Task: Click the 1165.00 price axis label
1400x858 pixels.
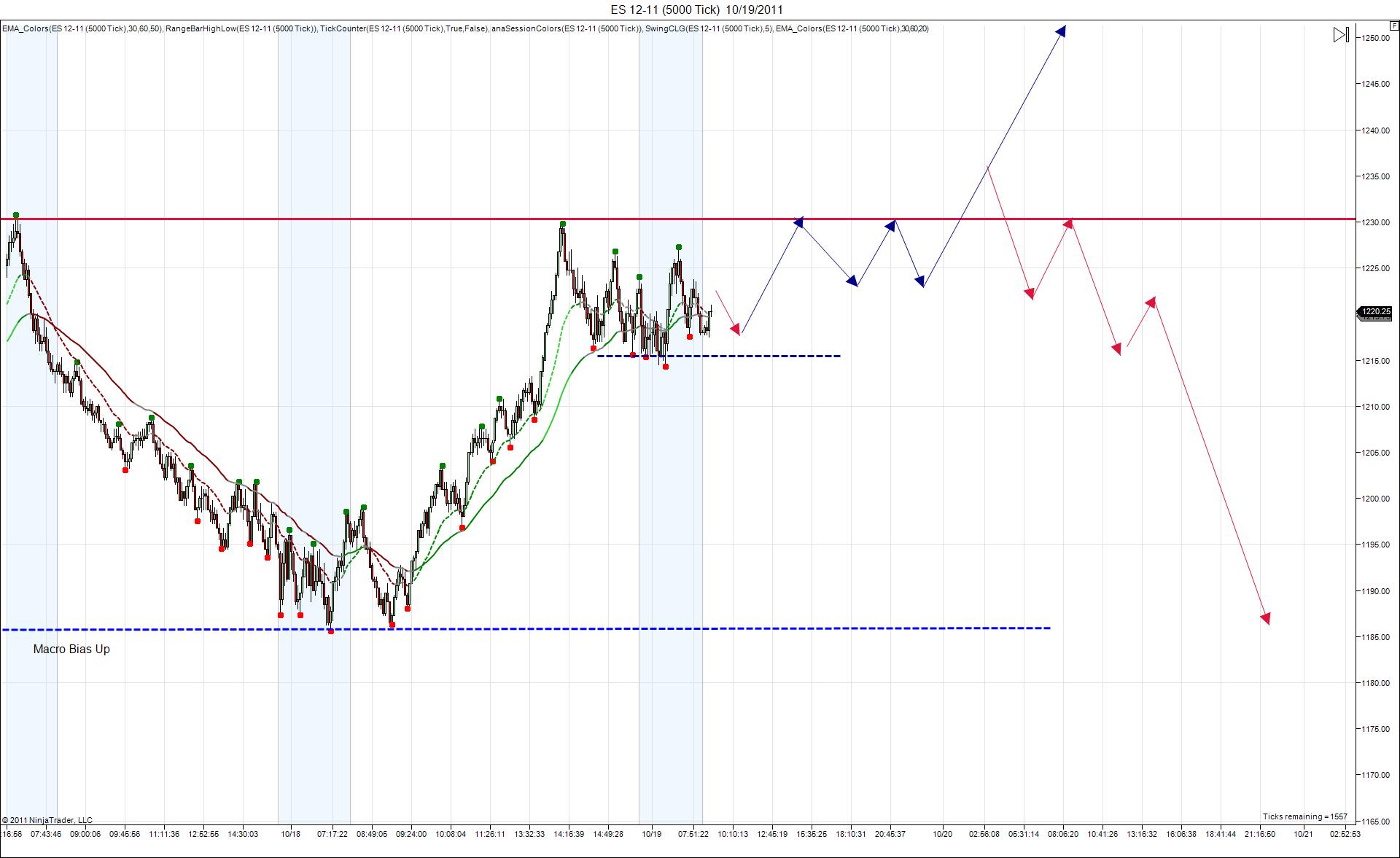Action: [x=1375, y=822]
